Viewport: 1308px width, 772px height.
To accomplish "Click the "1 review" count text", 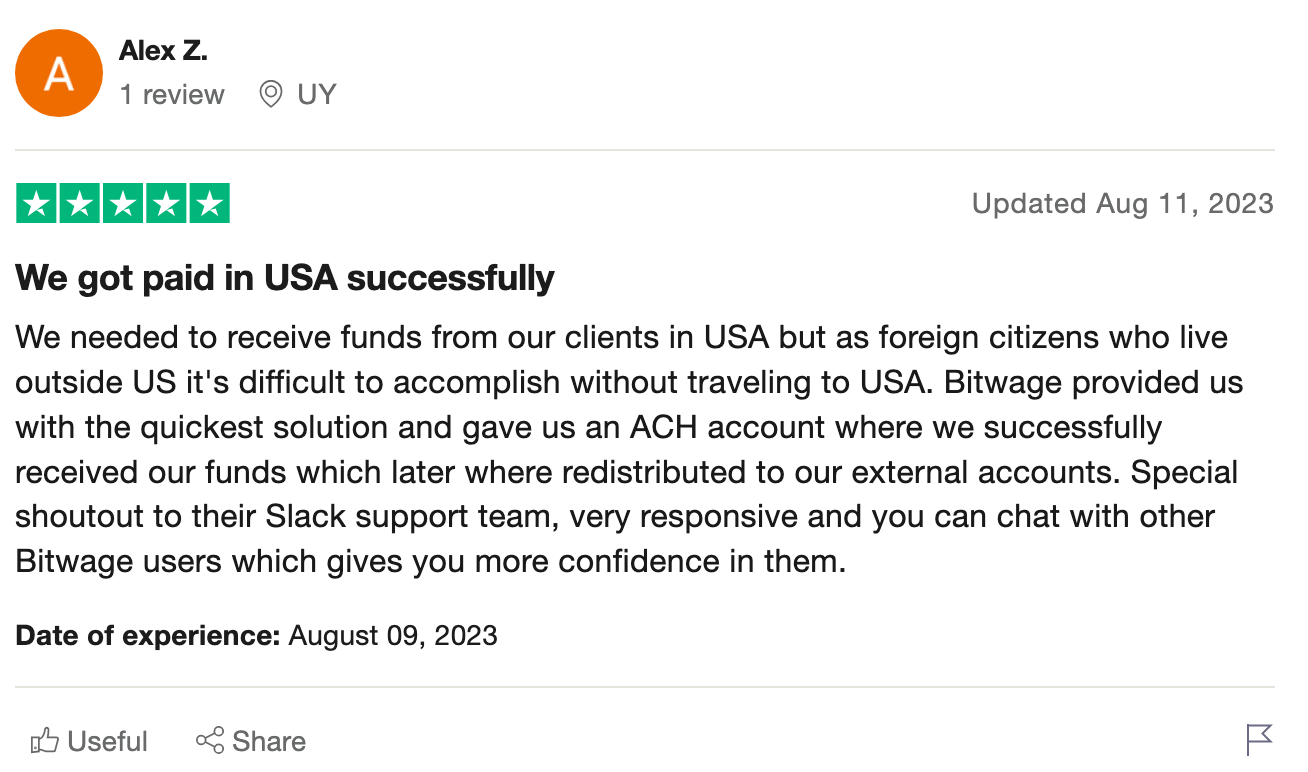I will pyautogui.click(x=172, y=95).
